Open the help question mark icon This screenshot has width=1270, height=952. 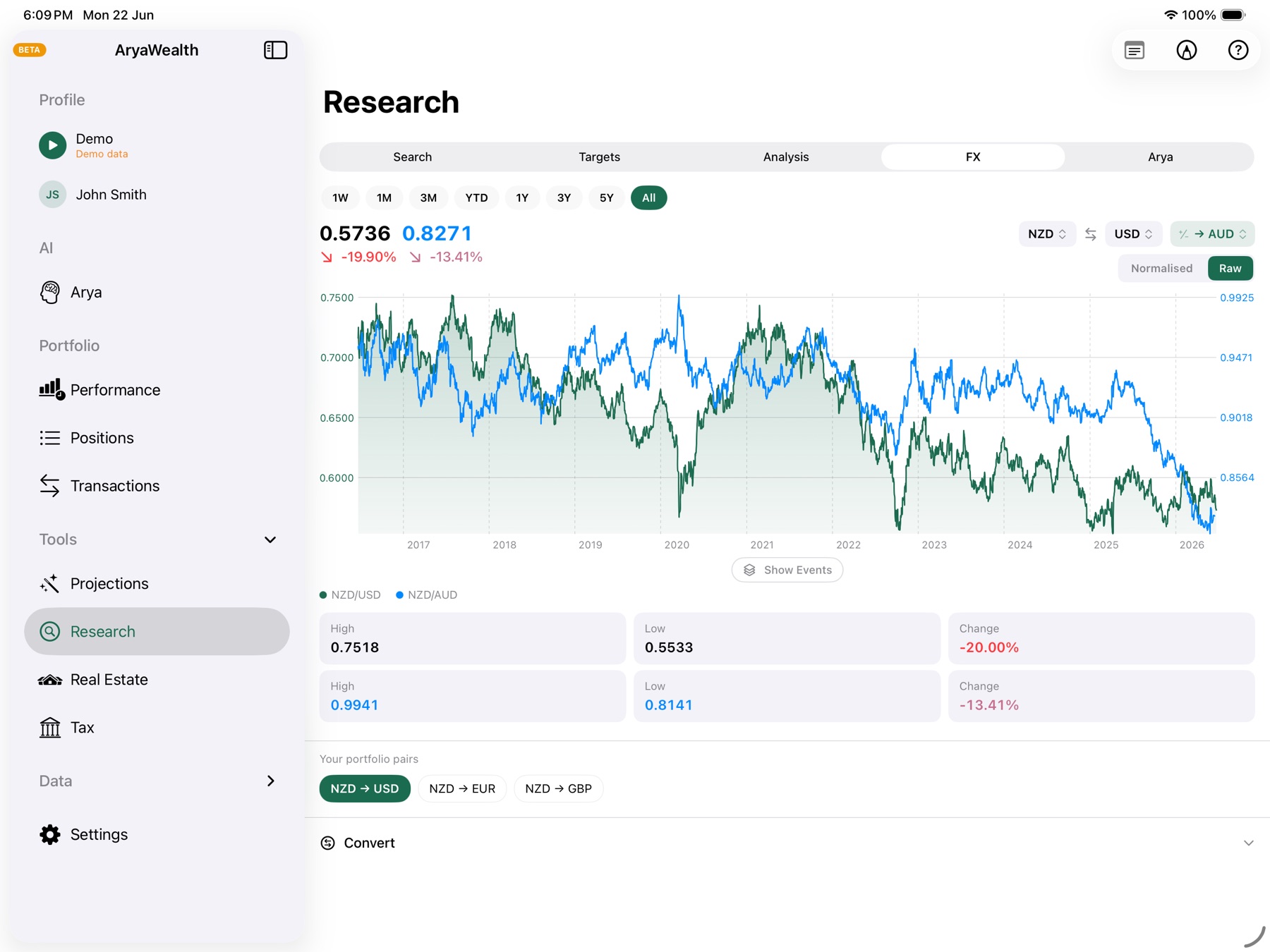click(x=1238, y=50)
